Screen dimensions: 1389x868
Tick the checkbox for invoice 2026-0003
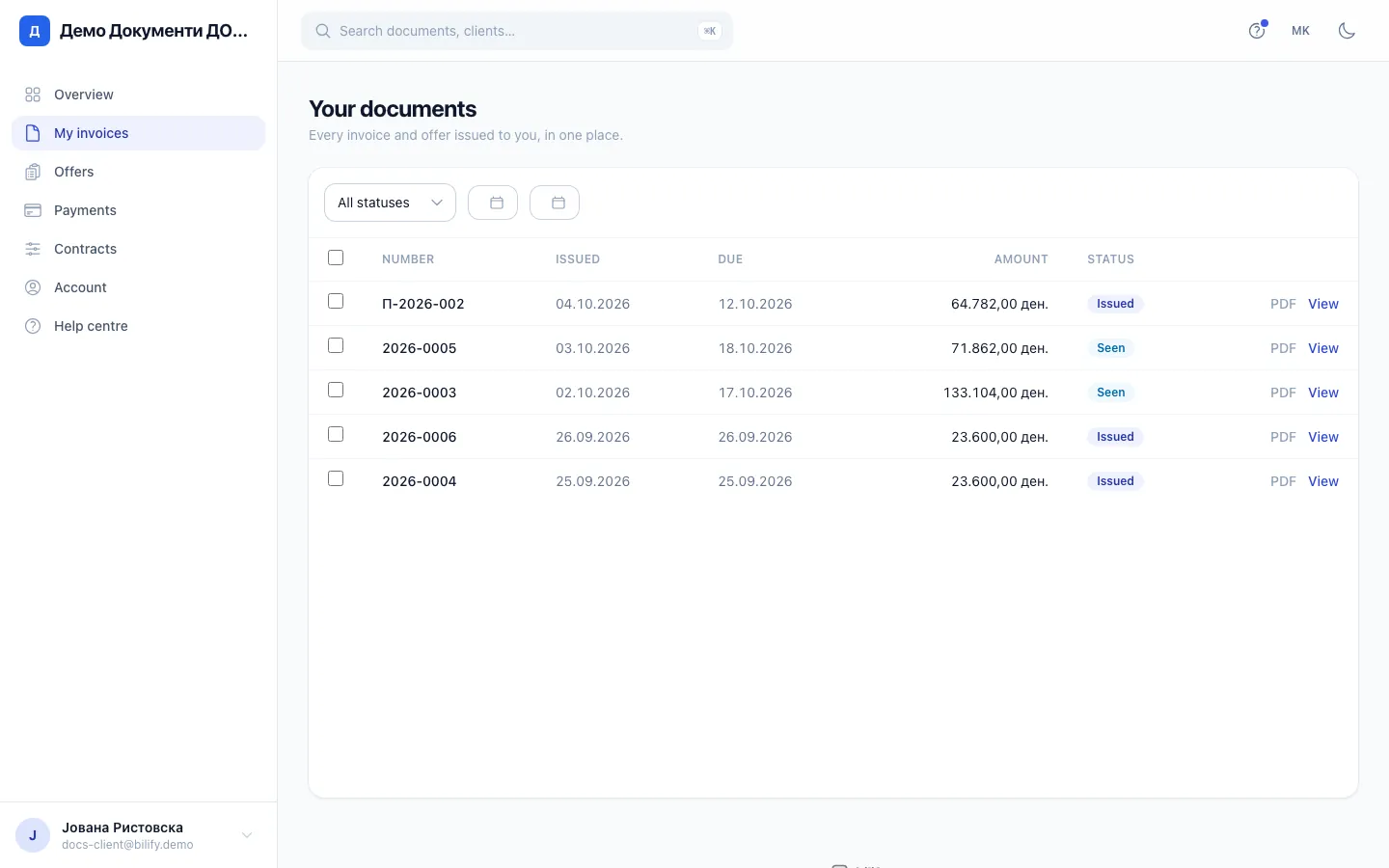336,390
